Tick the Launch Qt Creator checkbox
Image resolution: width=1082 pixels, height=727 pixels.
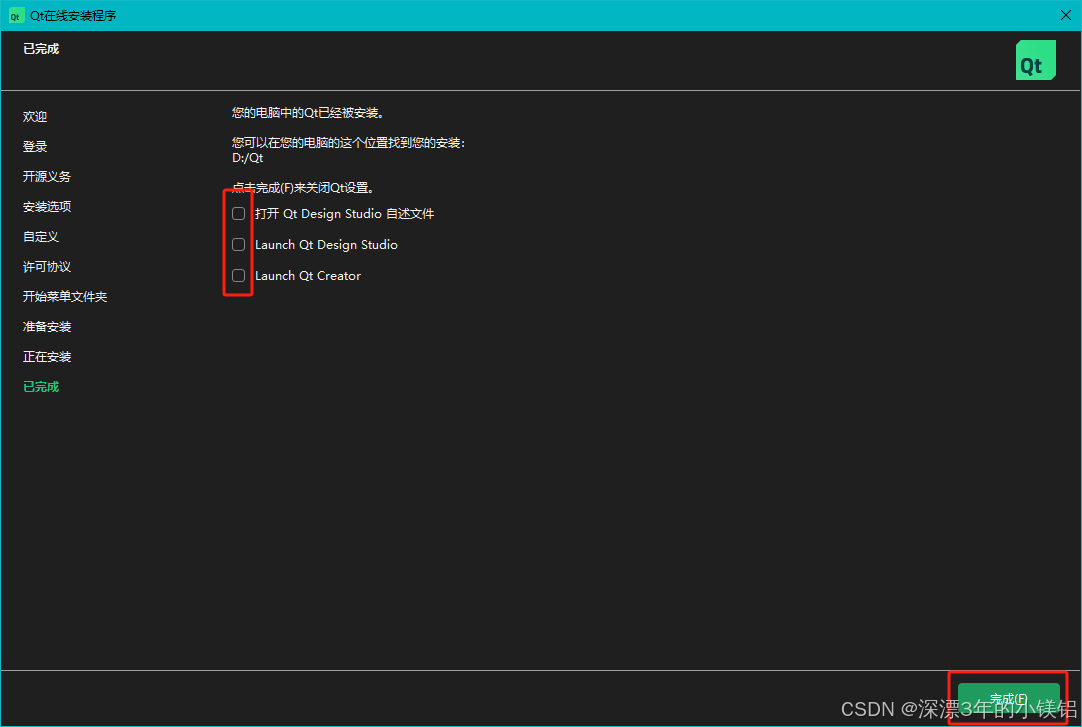coord(239,276)
